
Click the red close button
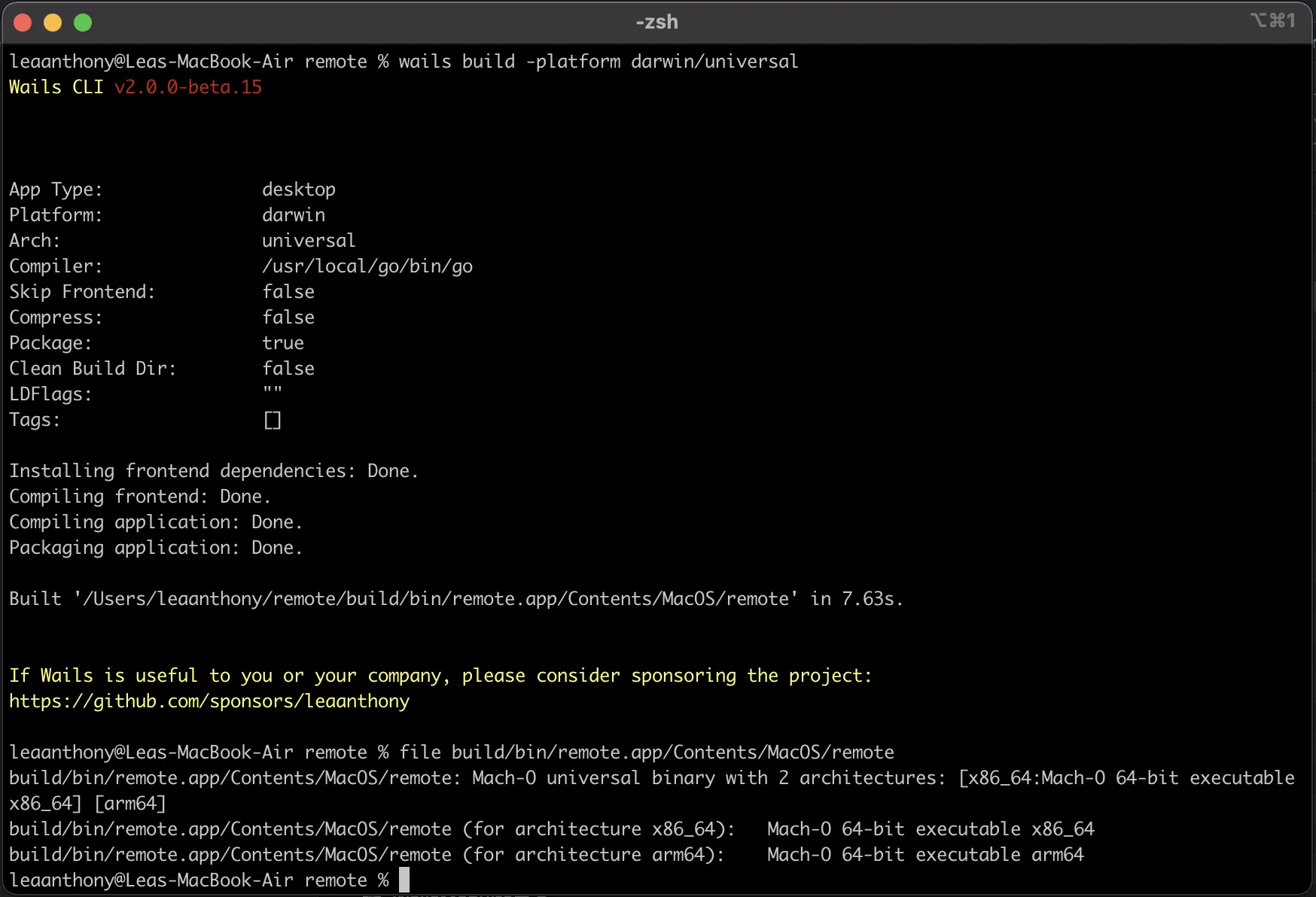coord(23,22)
